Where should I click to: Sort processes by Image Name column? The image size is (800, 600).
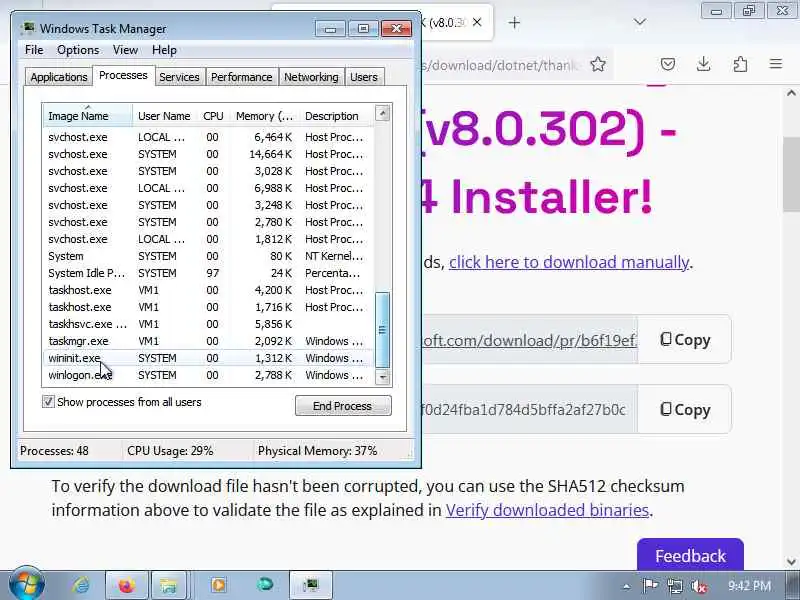coord(88,115)
